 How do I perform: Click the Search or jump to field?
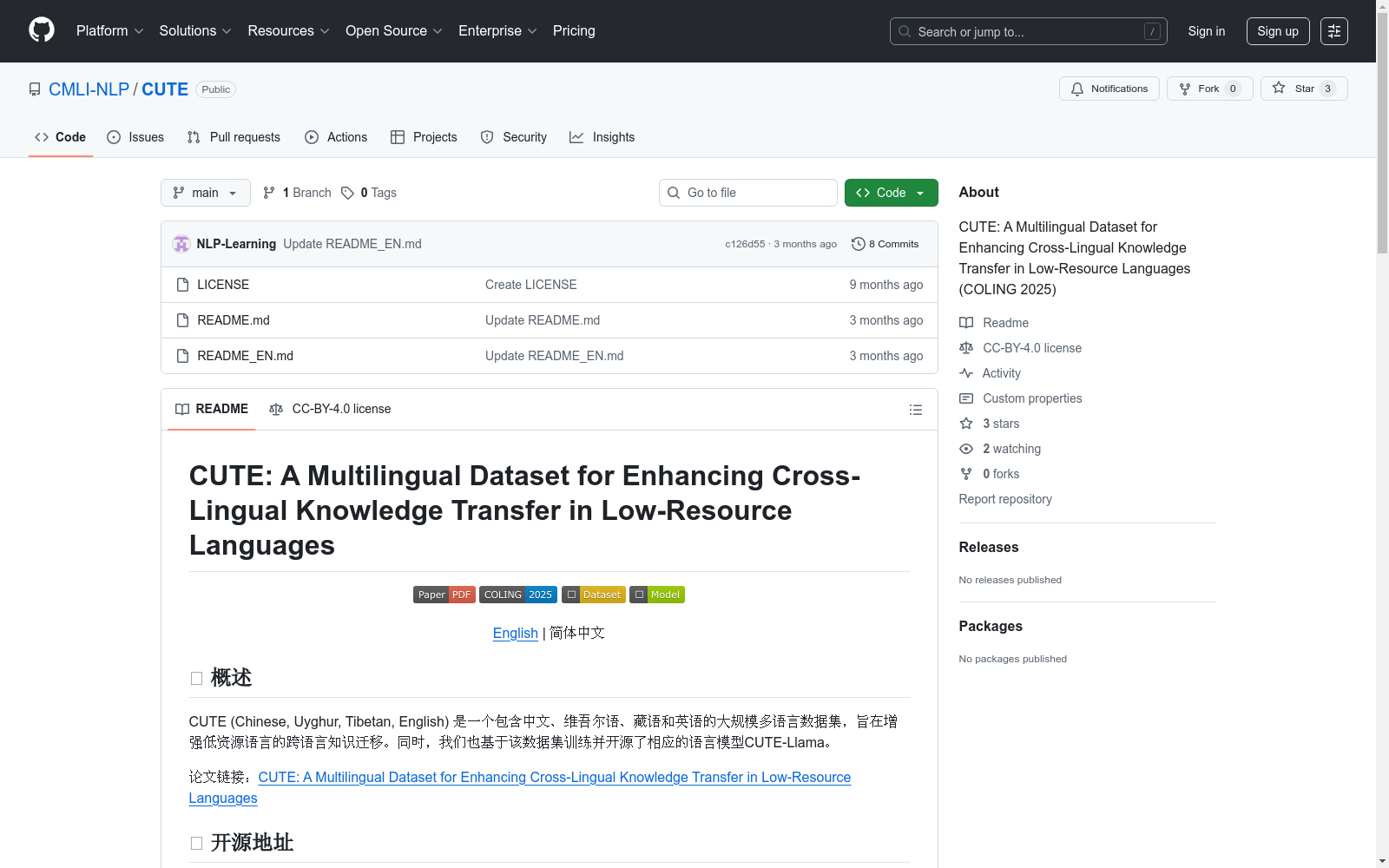coord(1029,31)
